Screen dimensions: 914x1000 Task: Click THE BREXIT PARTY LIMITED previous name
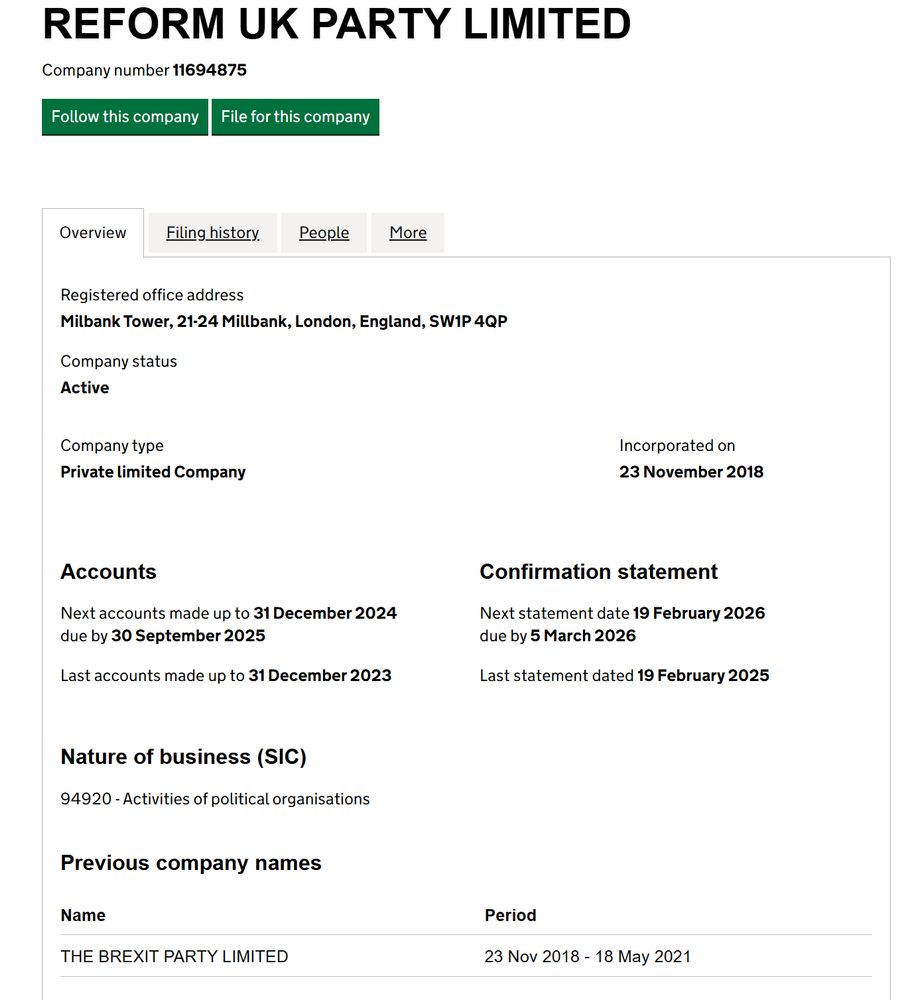coord(174,957)
